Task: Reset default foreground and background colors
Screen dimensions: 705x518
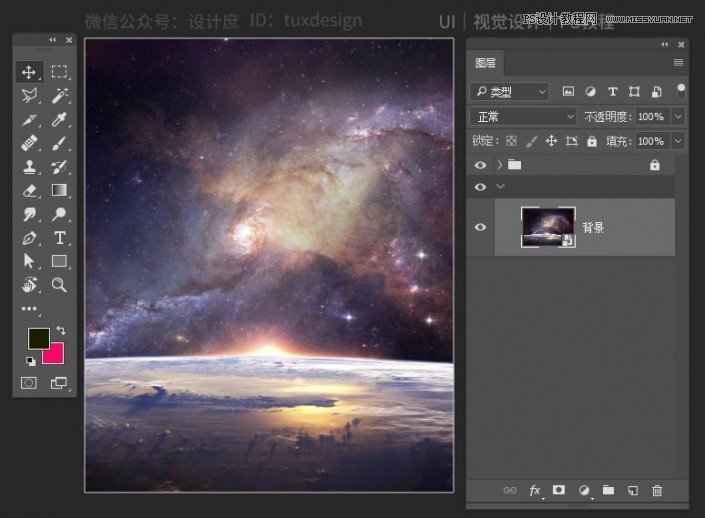Action: point(31,361)
